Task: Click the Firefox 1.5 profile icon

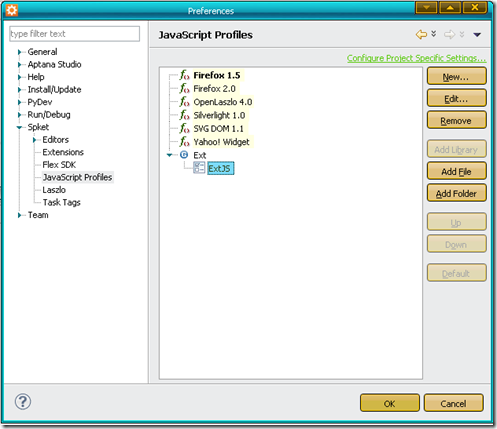Action: 184,75
